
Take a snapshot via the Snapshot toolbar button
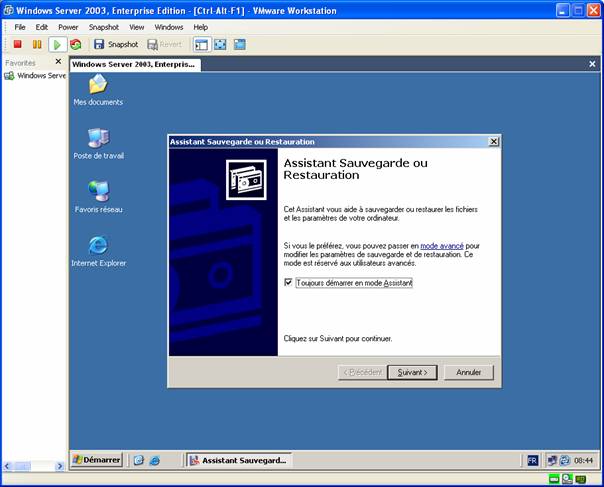[x=116, y=44]
